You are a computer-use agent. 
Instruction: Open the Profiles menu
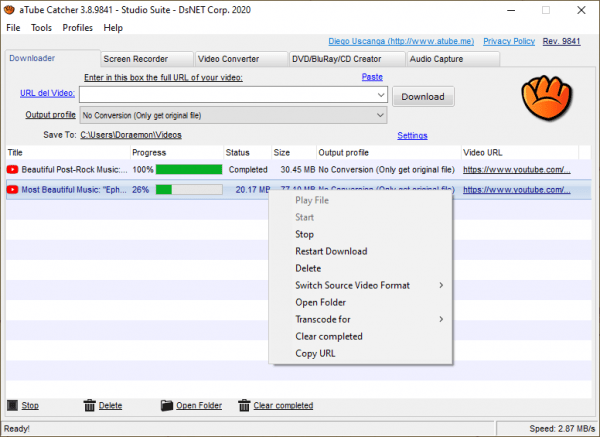pyautogui.click(x=78, y=28)
